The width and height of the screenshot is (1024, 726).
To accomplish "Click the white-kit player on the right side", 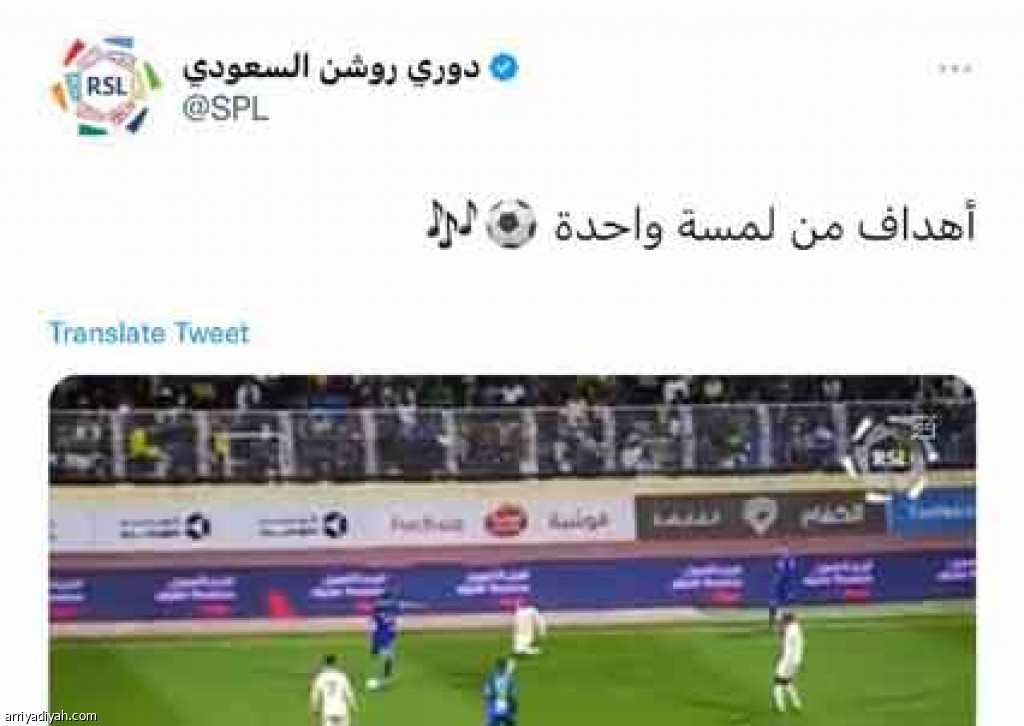I will 786,661.
